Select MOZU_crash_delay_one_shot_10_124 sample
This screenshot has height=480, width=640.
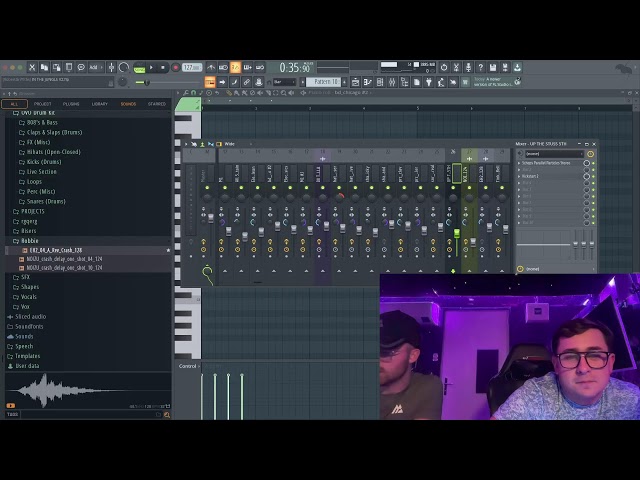coord(64,268)
